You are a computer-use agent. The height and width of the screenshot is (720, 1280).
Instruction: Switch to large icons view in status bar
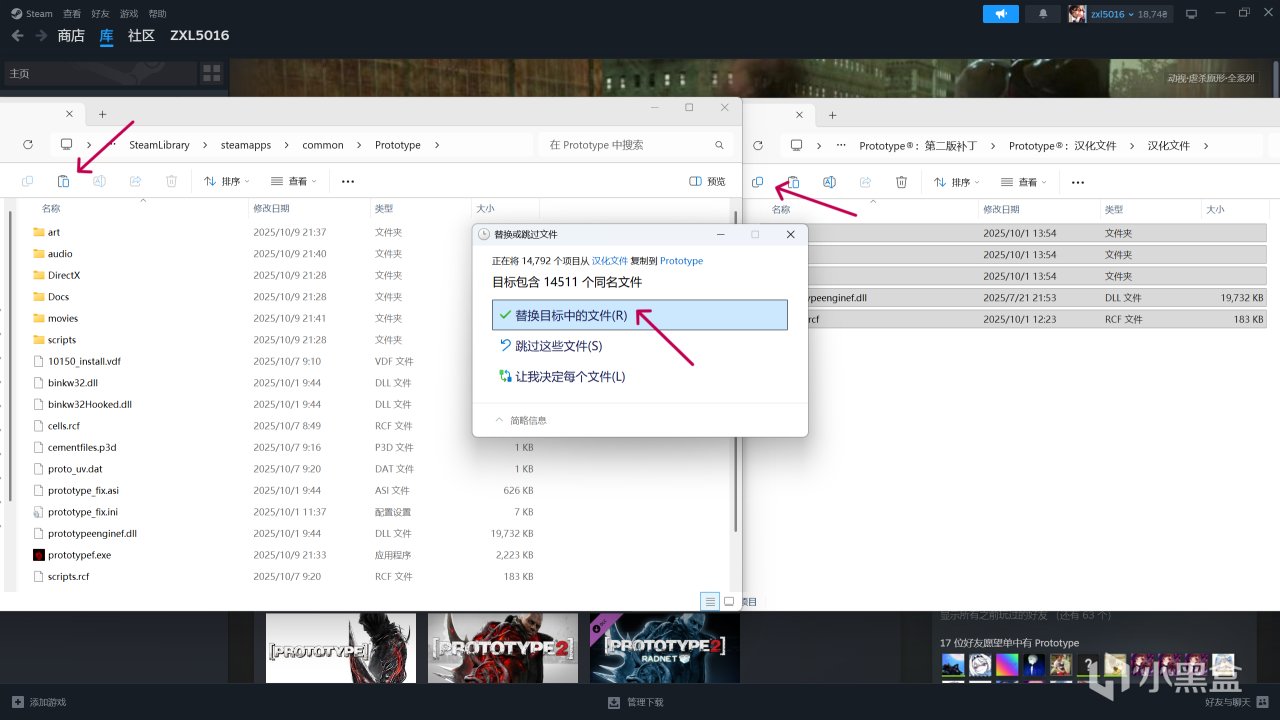click(729, 601)
